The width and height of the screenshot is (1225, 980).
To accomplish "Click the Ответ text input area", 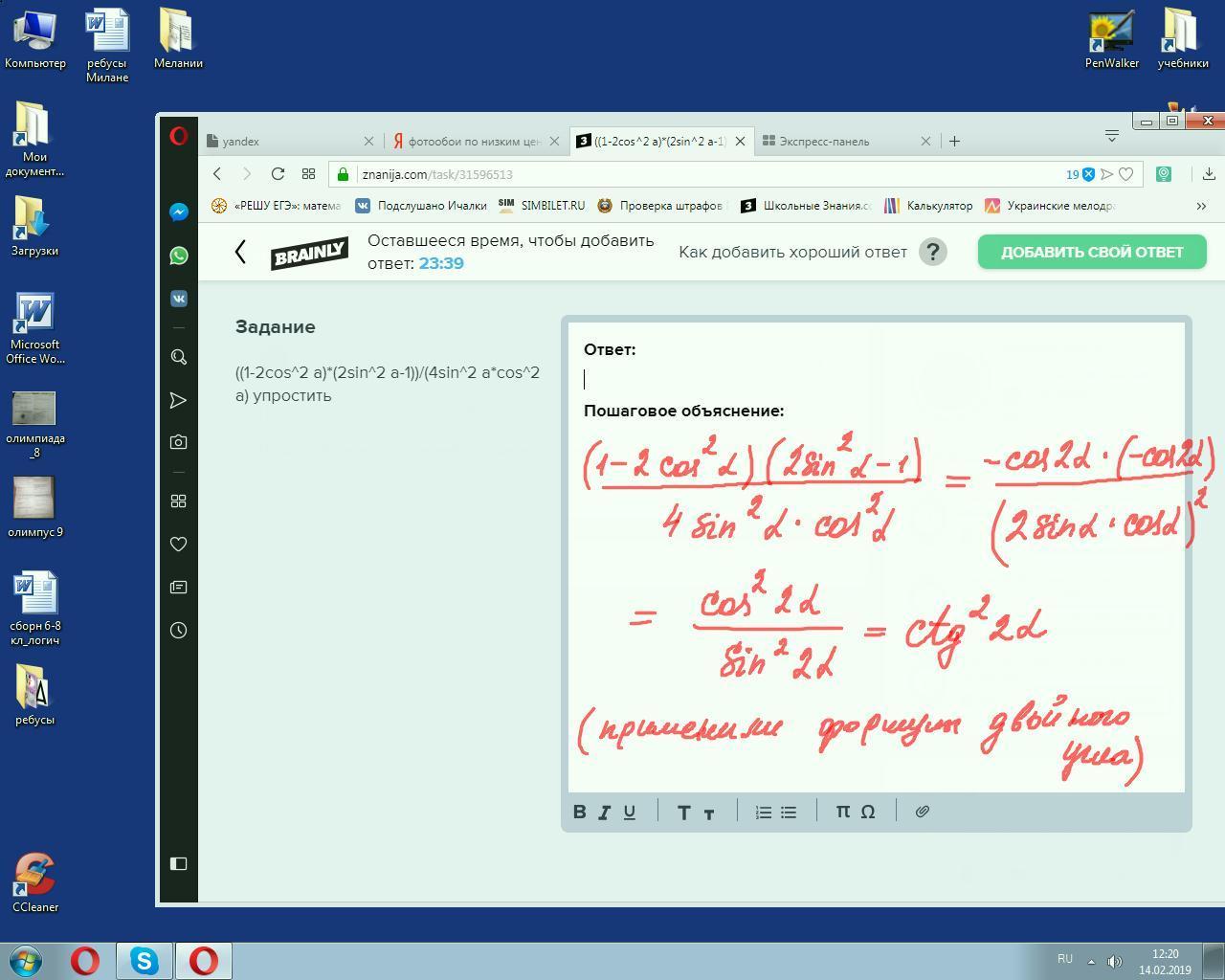I will pos(876,379).
